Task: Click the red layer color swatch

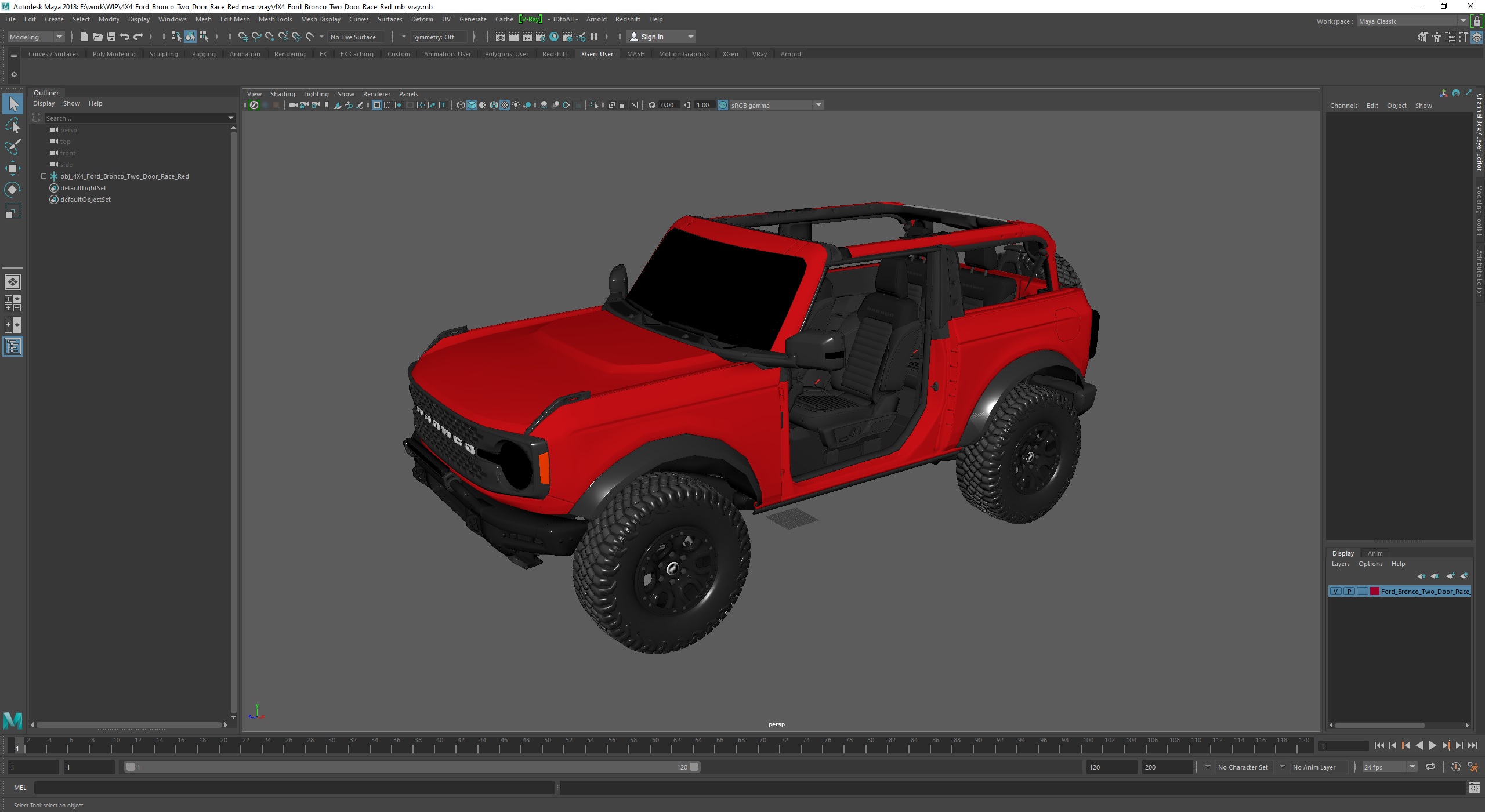Action: tap(1374, 592)
